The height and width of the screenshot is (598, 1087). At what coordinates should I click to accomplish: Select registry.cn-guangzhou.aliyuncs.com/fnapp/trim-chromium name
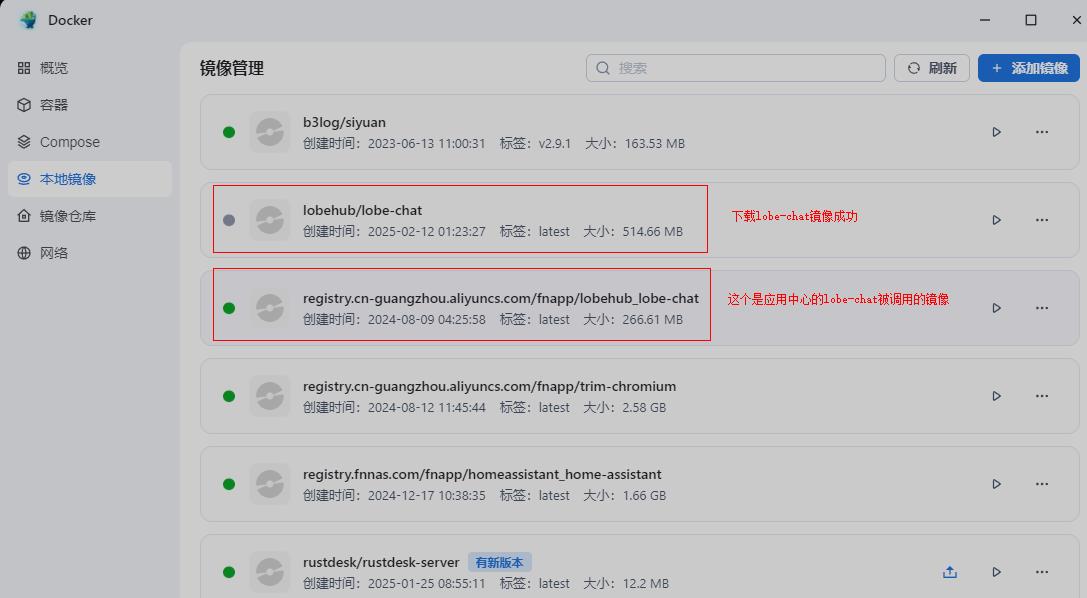489,386
